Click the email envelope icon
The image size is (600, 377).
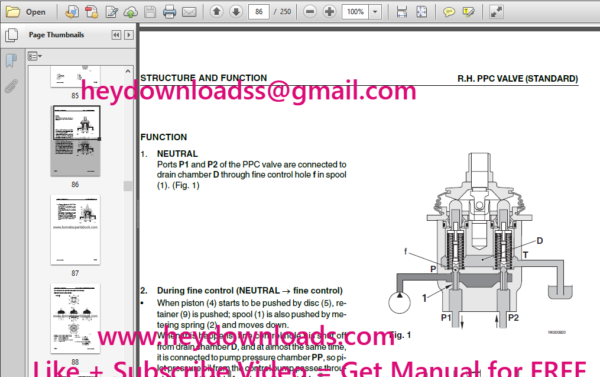[x=189, y=12]
